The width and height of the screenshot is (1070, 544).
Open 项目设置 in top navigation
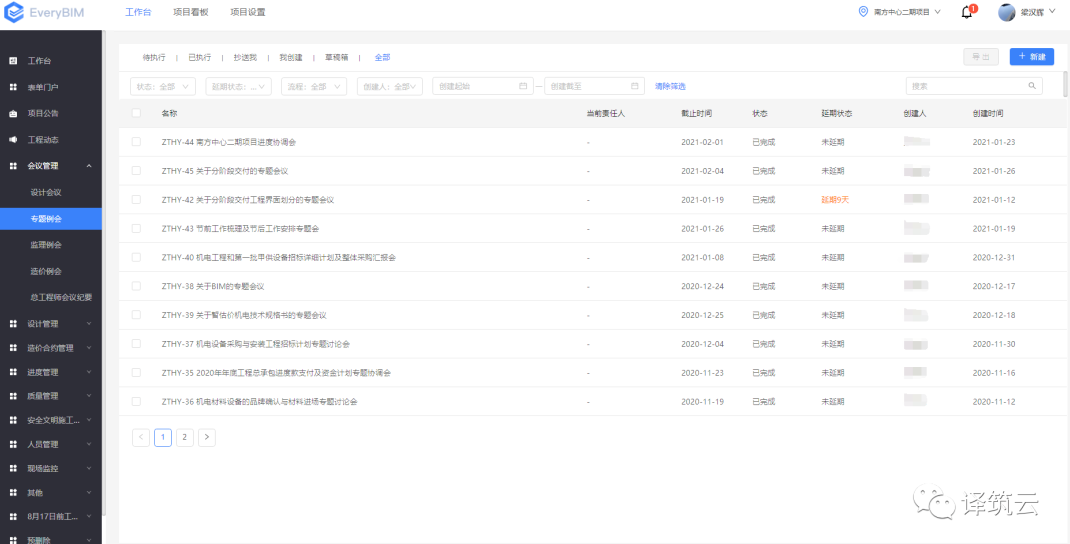click(x=248, y=12)
